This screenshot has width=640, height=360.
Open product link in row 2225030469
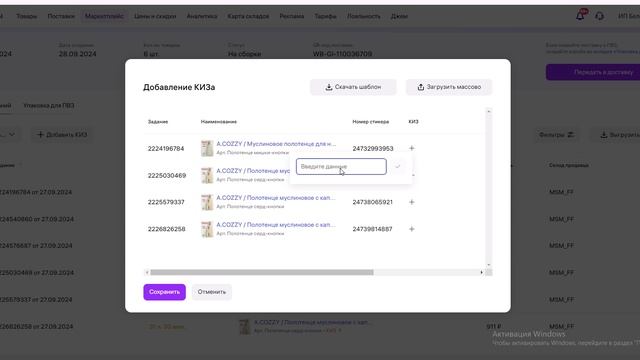(x=253, y=171)
